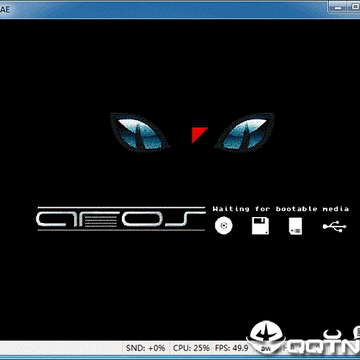Click the hard drive boot media icon
This screenshot has width=360, height=360.
[x=295, y=226]
